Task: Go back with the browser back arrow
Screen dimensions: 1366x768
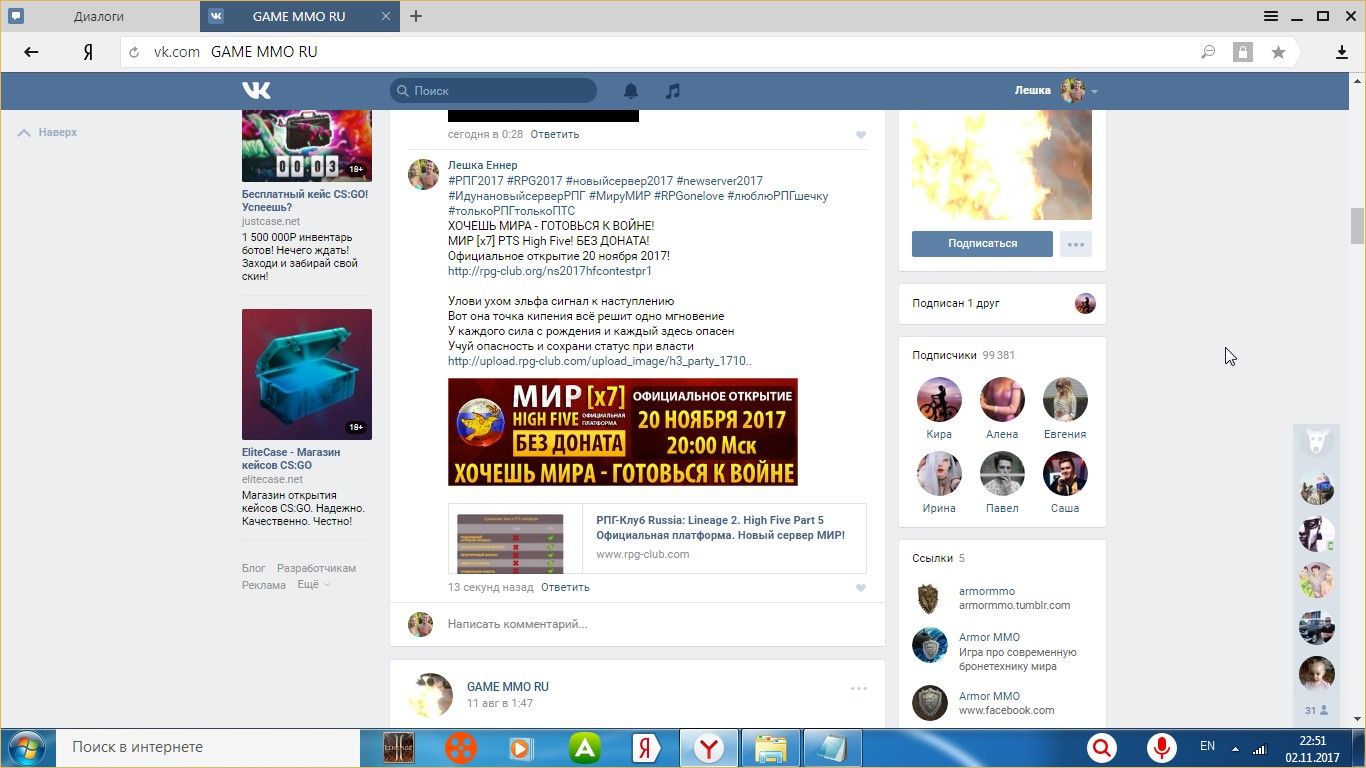Action: coord(31,52)
